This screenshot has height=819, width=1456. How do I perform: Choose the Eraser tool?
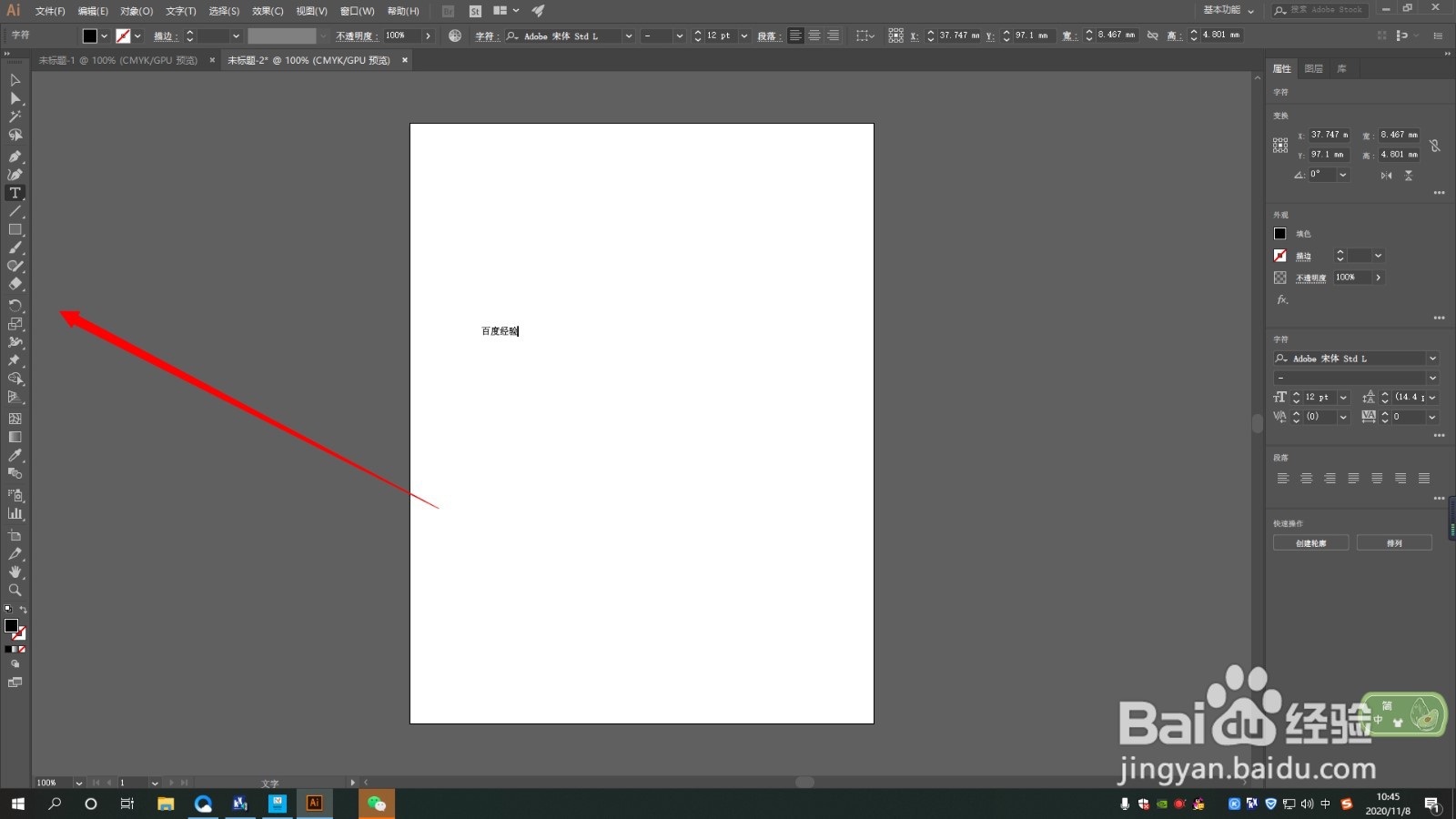tap(15, 284)
